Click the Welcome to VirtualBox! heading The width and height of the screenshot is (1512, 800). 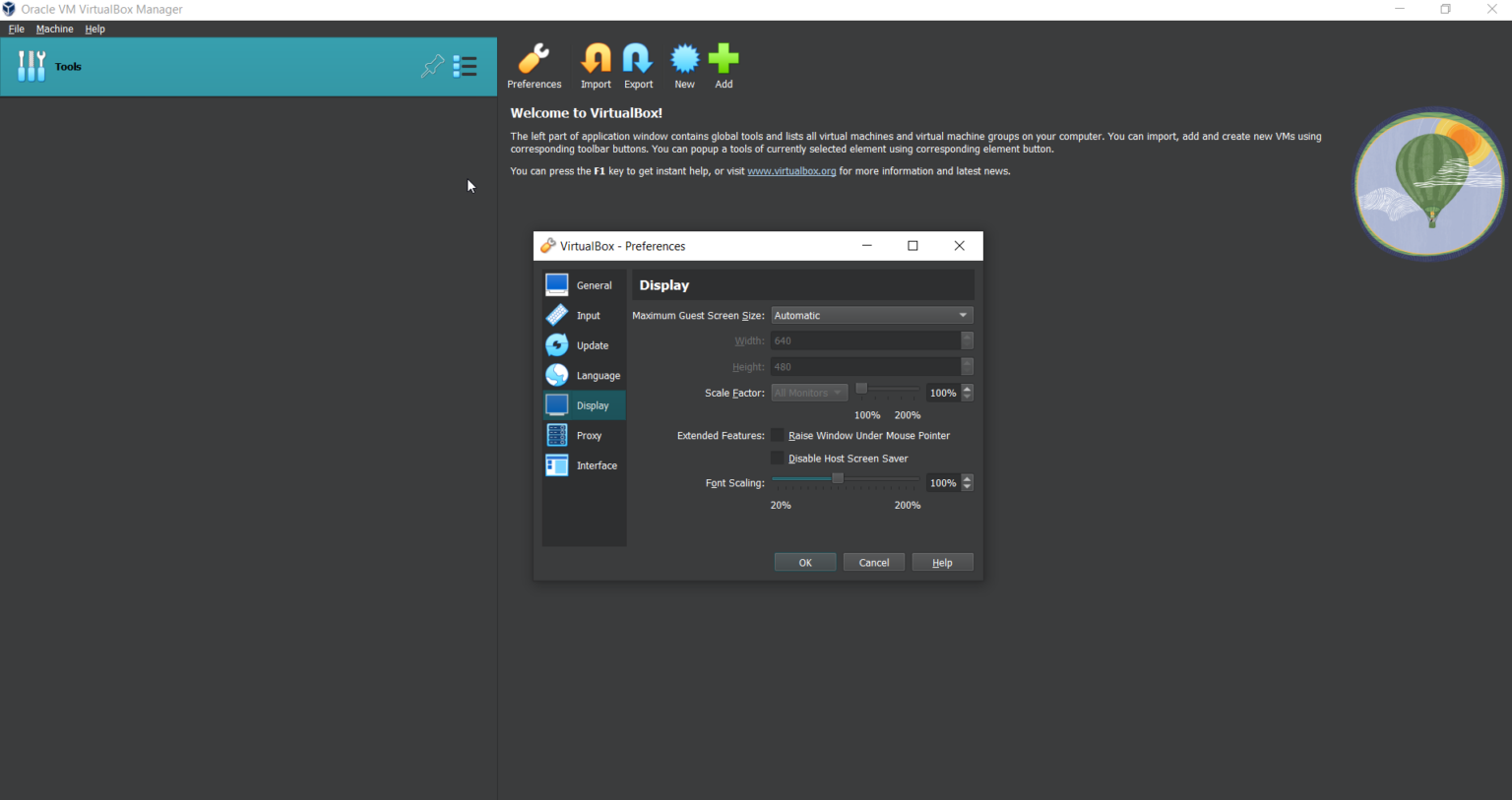[x=587, y=113]
